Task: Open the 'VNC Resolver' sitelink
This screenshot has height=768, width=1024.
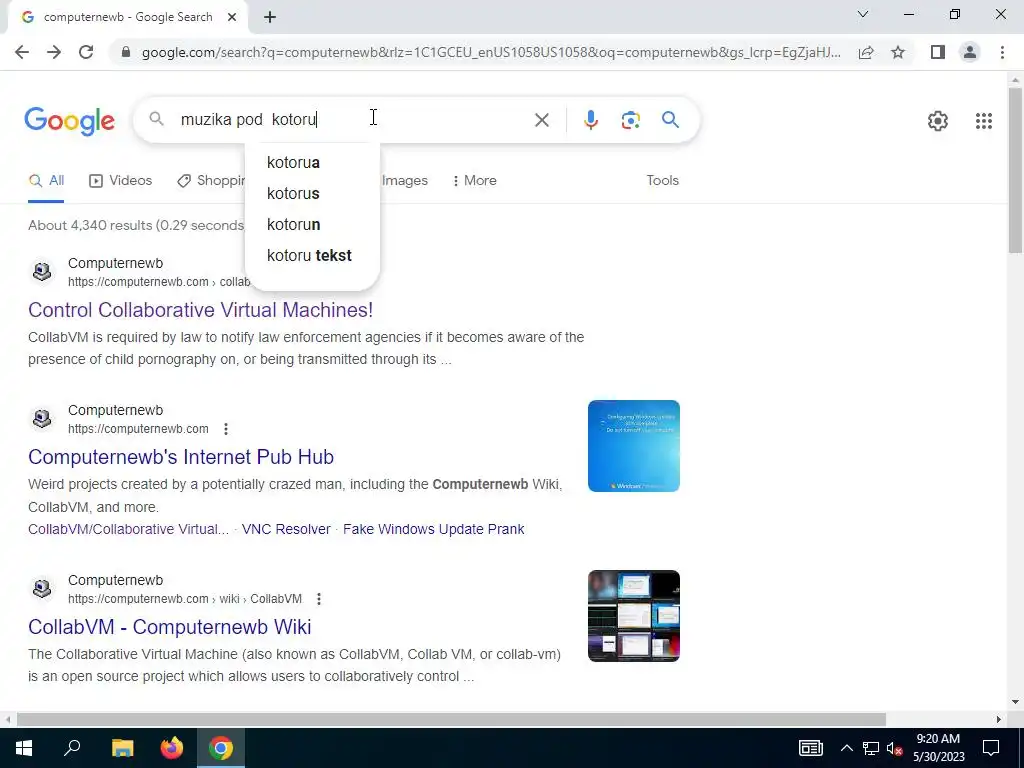Action: [x=286, y=529]
